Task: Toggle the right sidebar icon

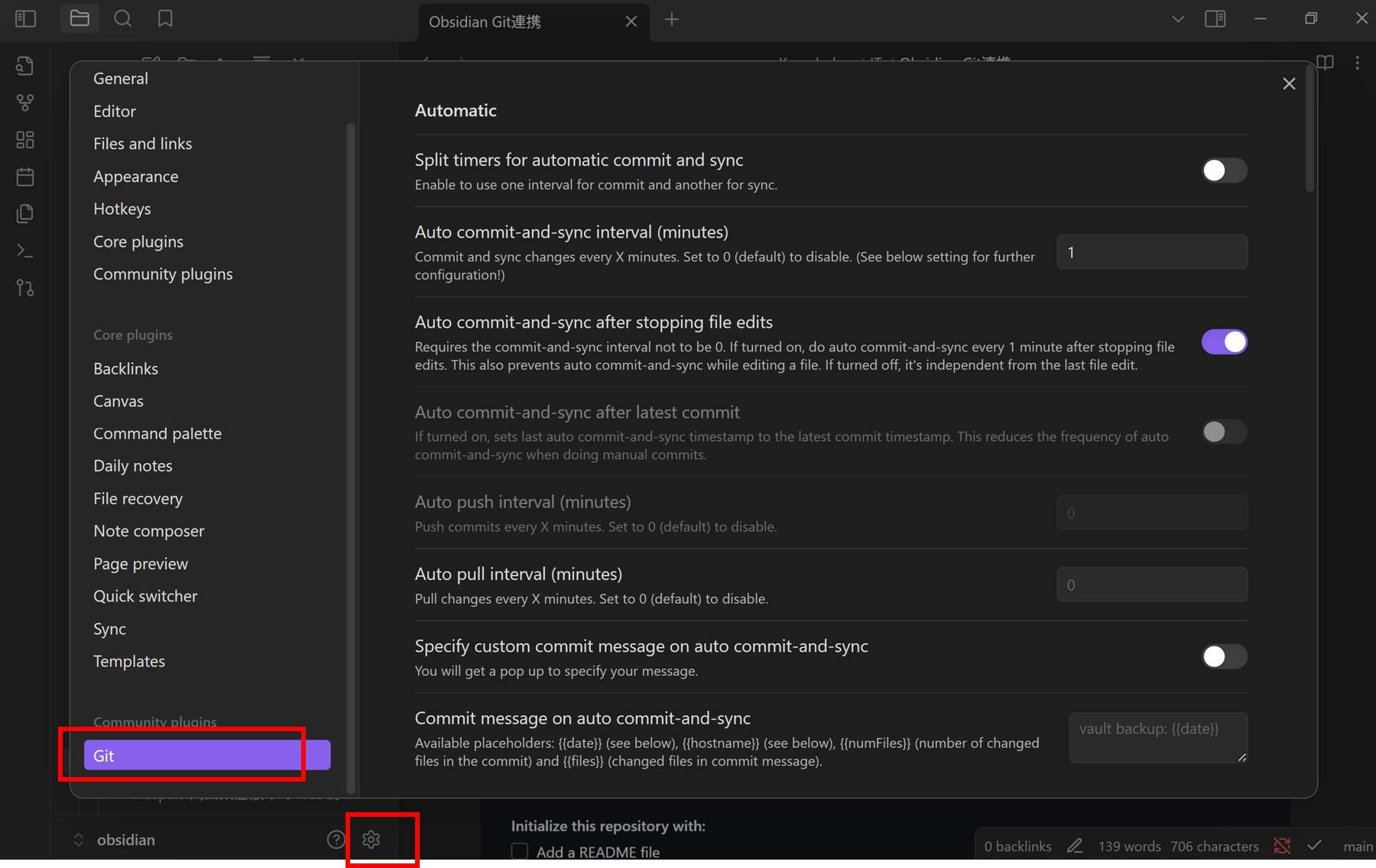Action: (x=1215, y=19)
